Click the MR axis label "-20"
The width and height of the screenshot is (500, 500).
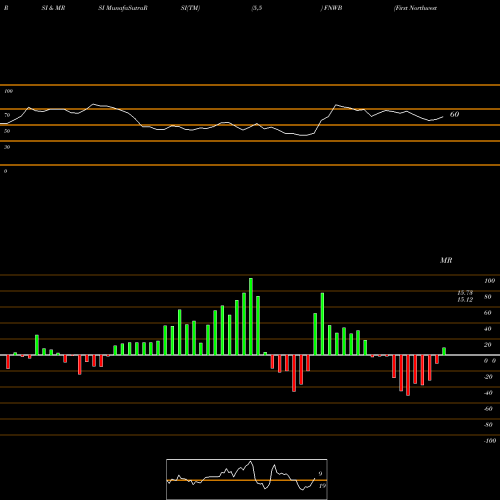click(x=488, y=377)
